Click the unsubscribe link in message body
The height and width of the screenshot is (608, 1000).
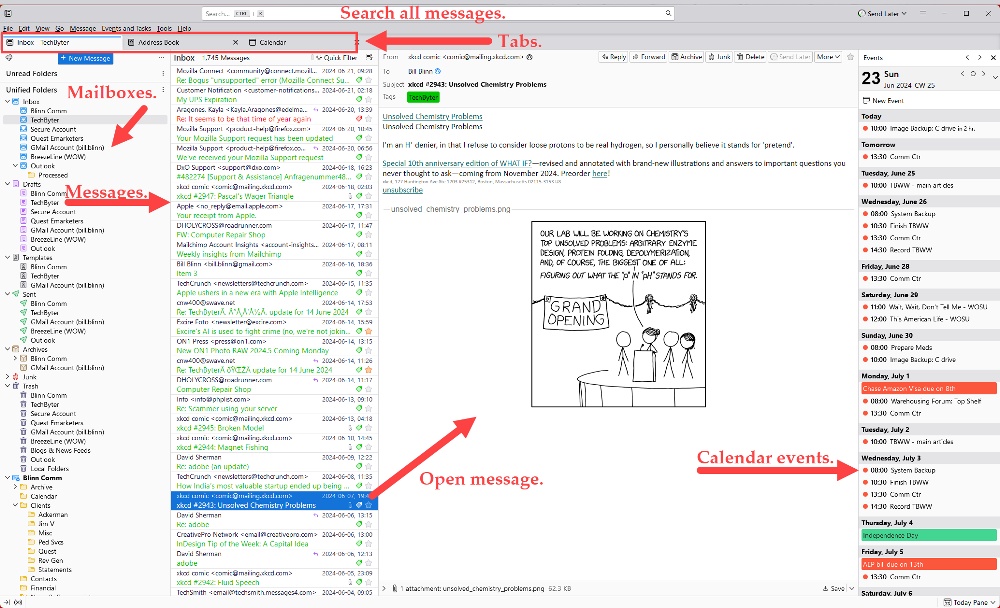(402, 190)
